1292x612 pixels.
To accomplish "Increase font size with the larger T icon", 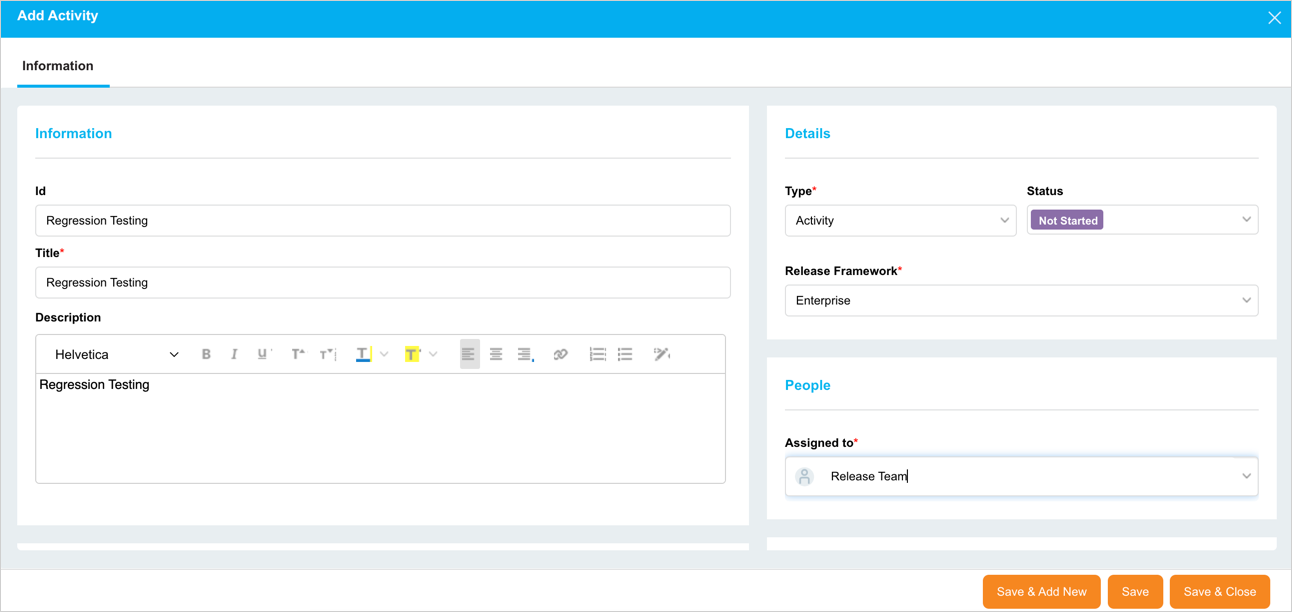I will [297, 354].
